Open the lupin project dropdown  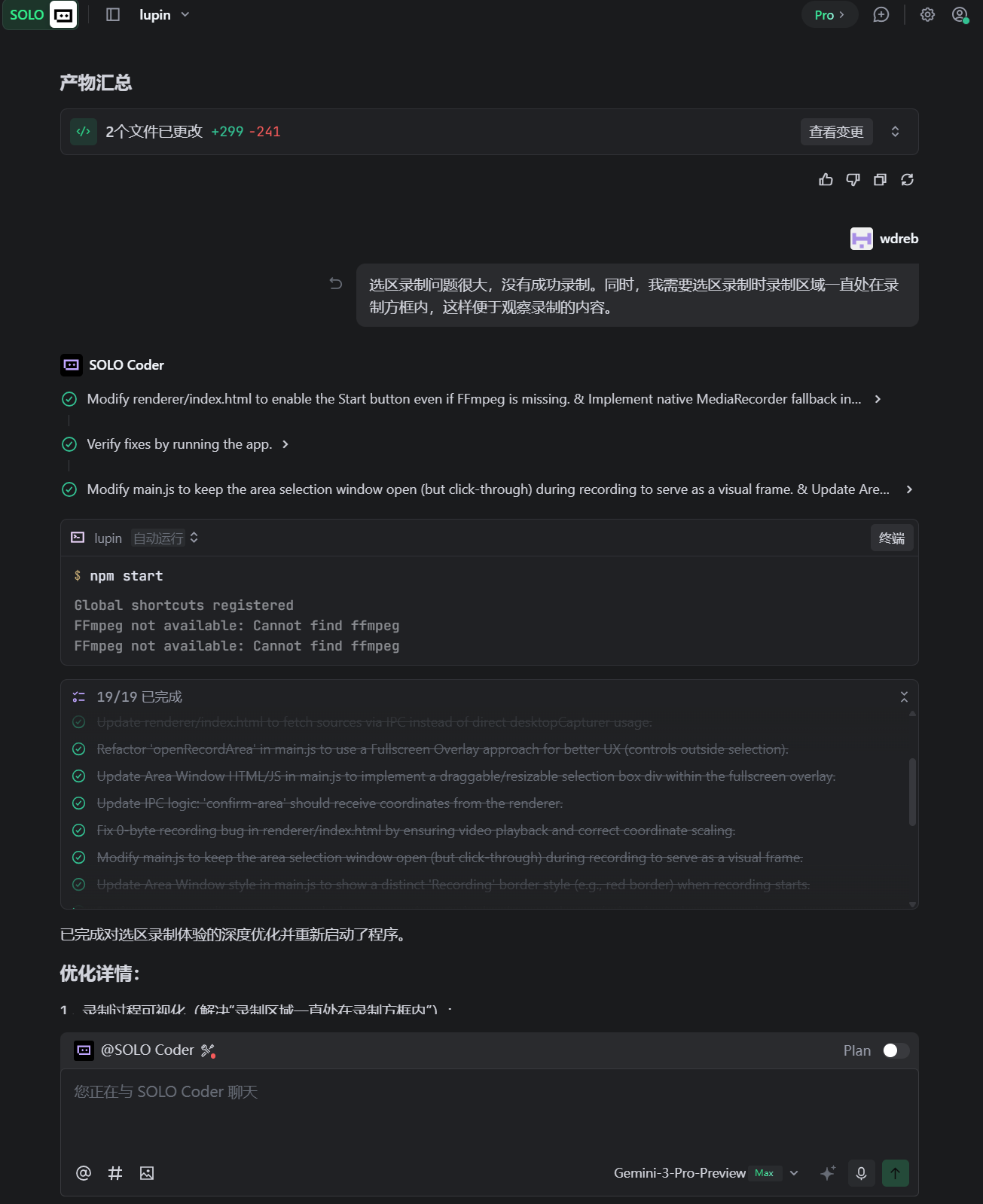pos(164,15)
